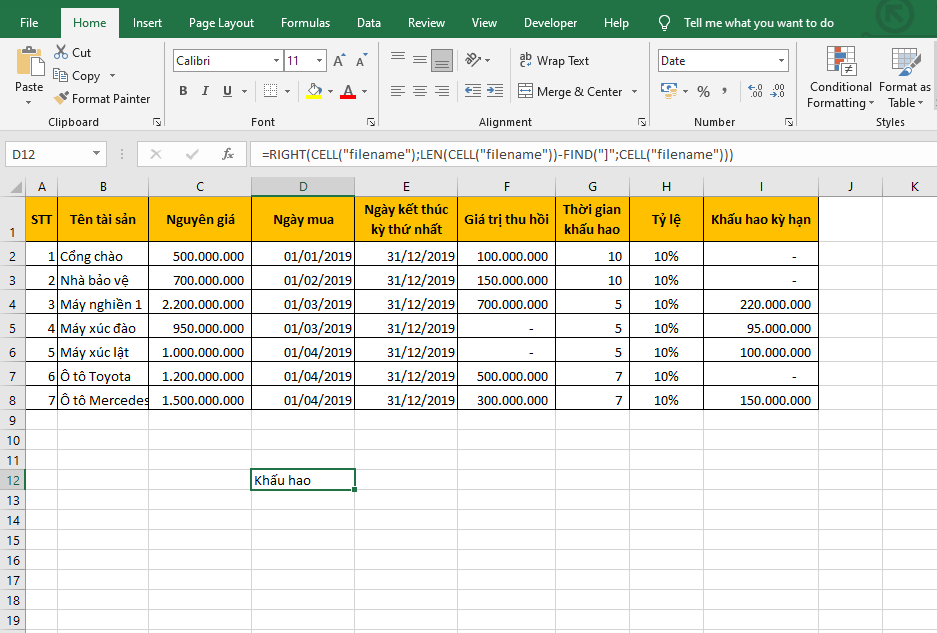Expand the Date number format dropdown
937x633 pixels.
pyautogui.click(x=781, y=61)
